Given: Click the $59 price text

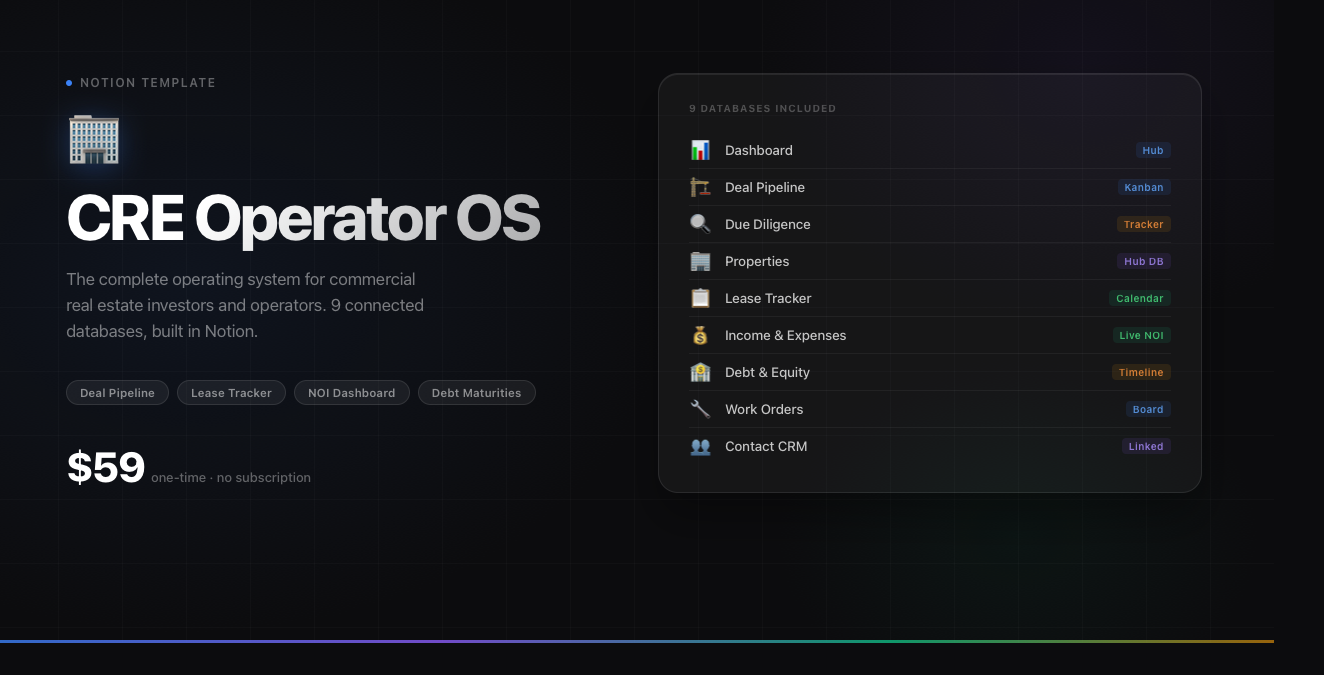Looking at the screenshot, I should pos(106,468).
